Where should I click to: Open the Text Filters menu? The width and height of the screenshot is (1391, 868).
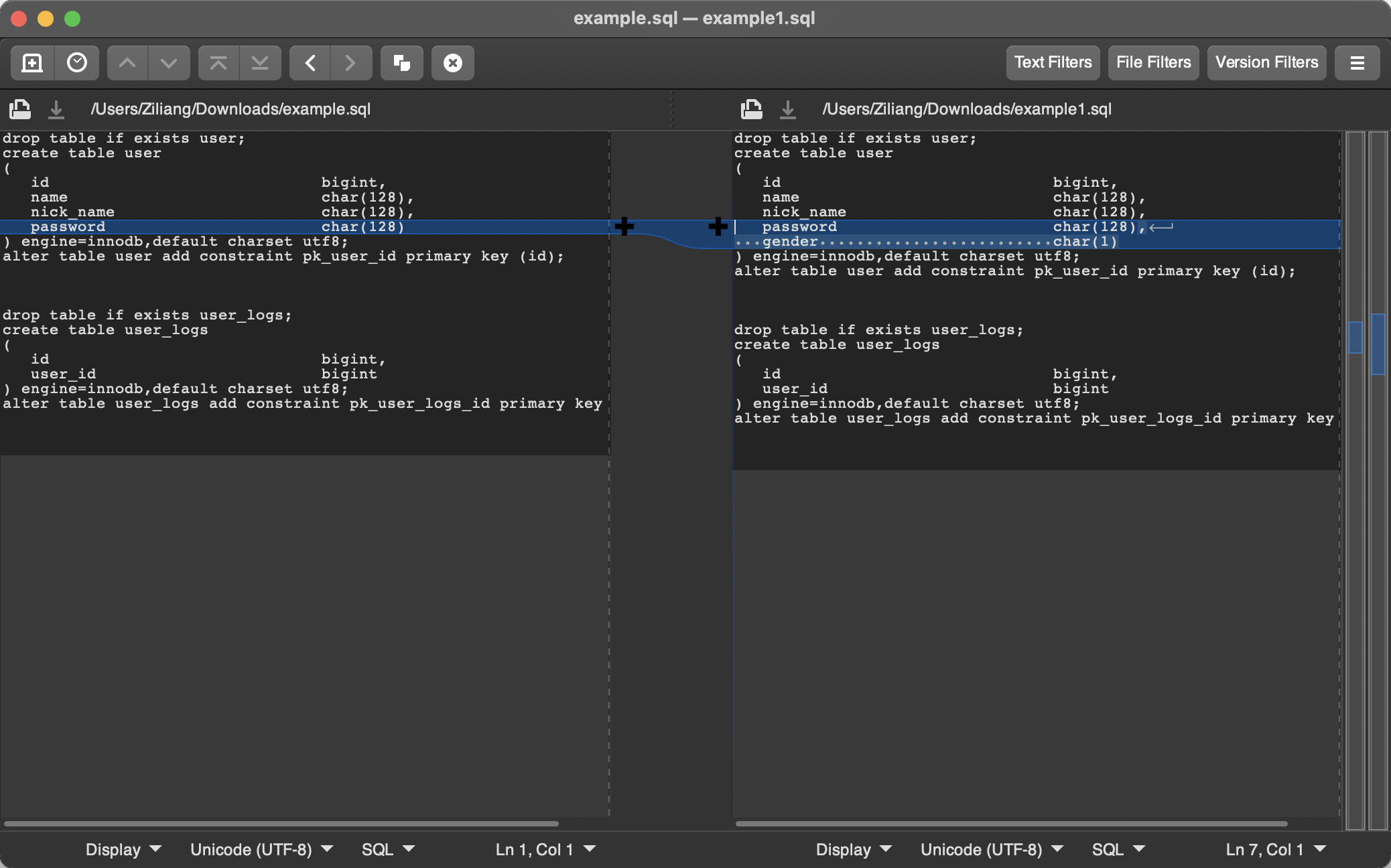[1053, 63]
